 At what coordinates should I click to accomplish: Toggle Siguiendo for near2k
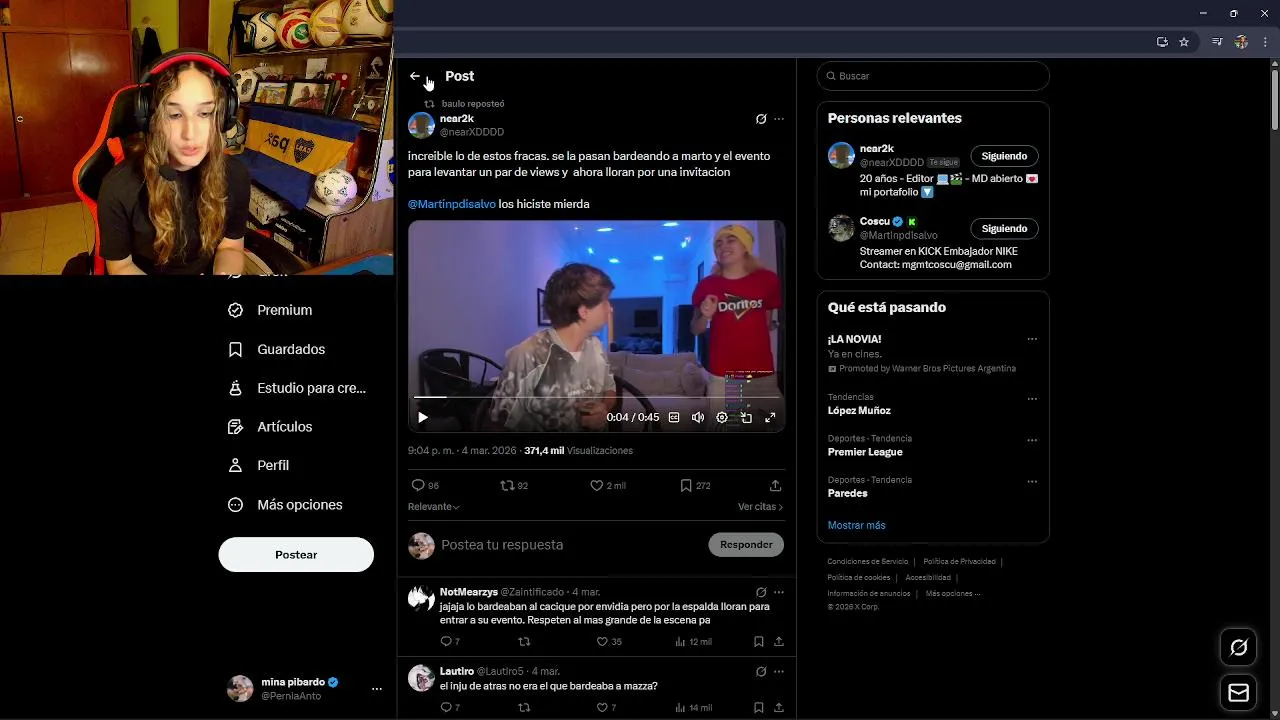pos(1004,156)
